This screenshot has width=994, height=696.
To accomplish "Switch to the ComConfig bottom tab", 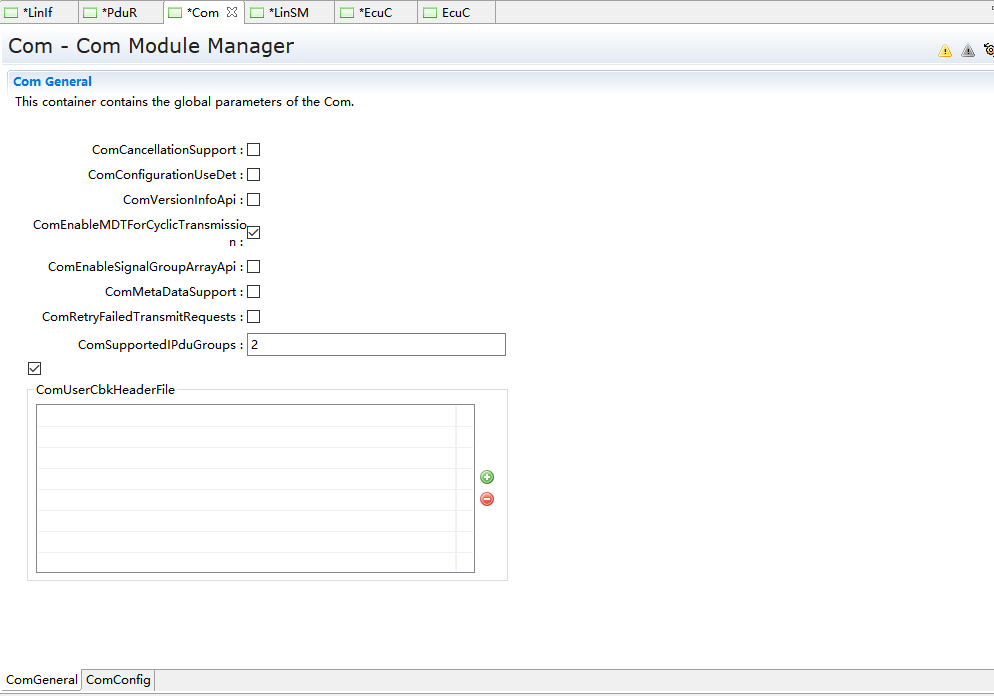I will pos(118,680).
